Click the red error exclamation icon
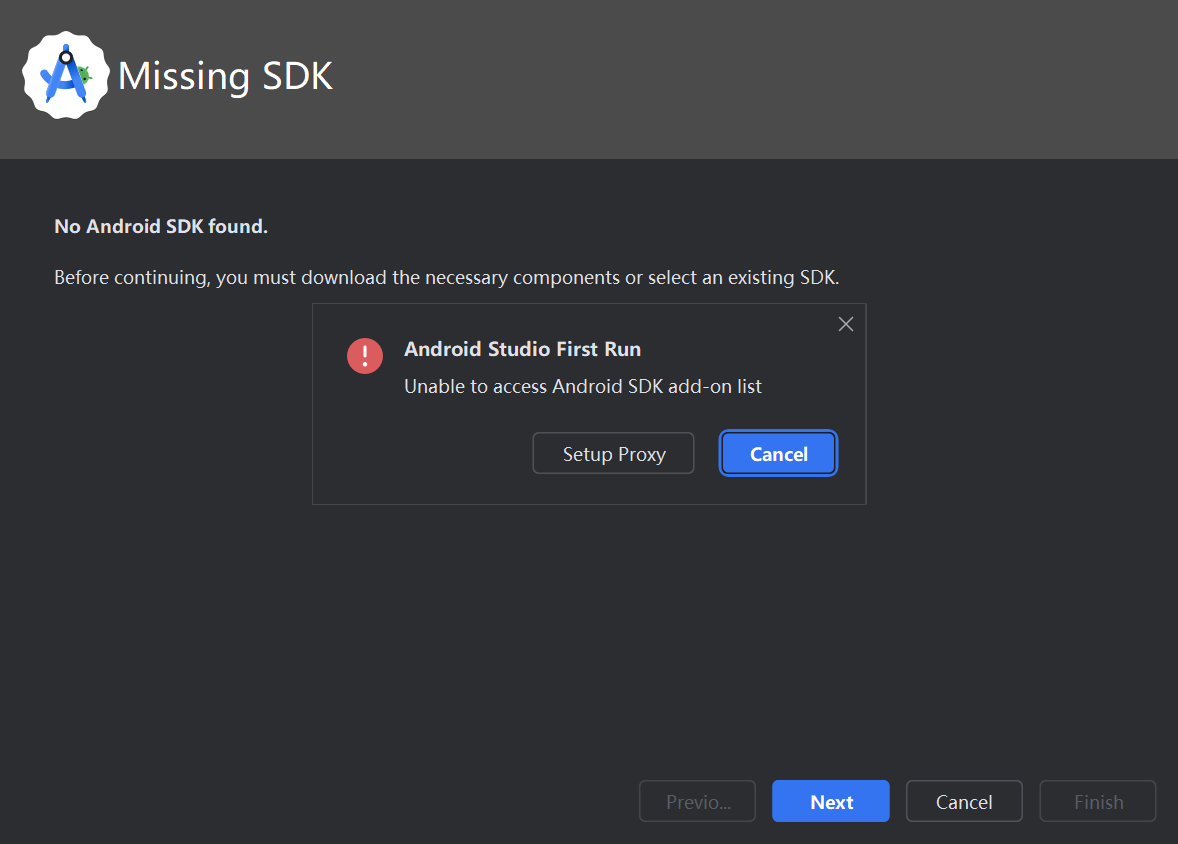This screenshot has width=1178, height=844. point(365,355)
